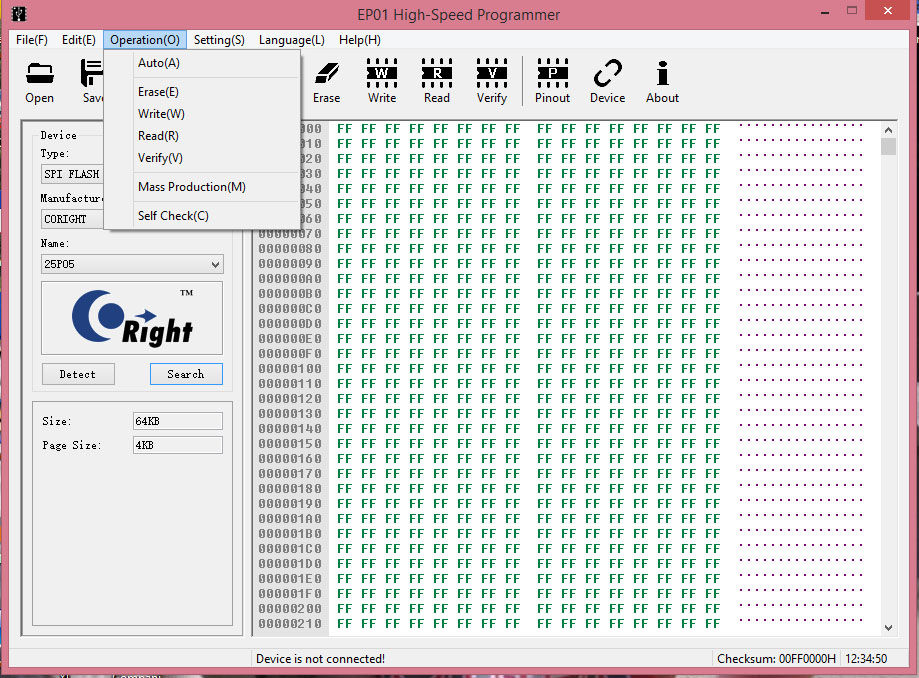The image size is (919, 678).
Task: Click the Search button
Action: coord(186,374)
